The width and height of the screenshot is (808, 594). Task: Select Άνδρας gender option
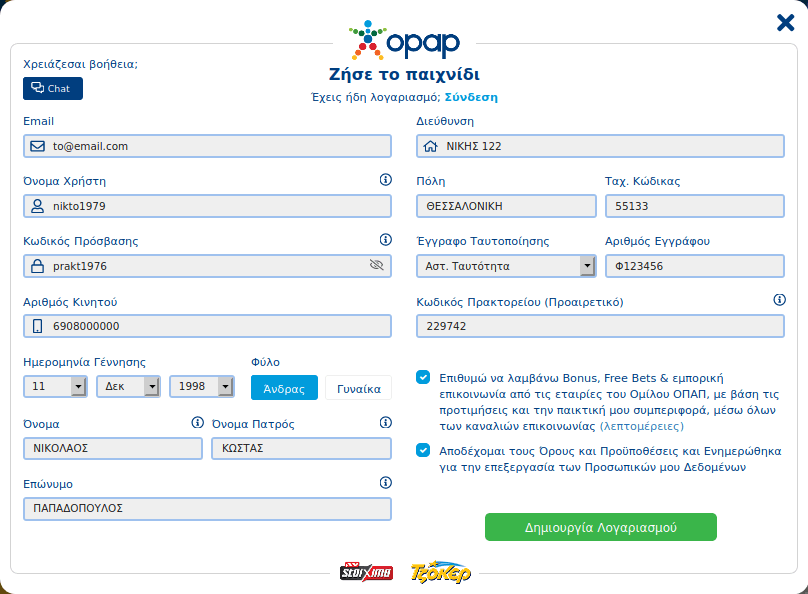pos(284,388)
